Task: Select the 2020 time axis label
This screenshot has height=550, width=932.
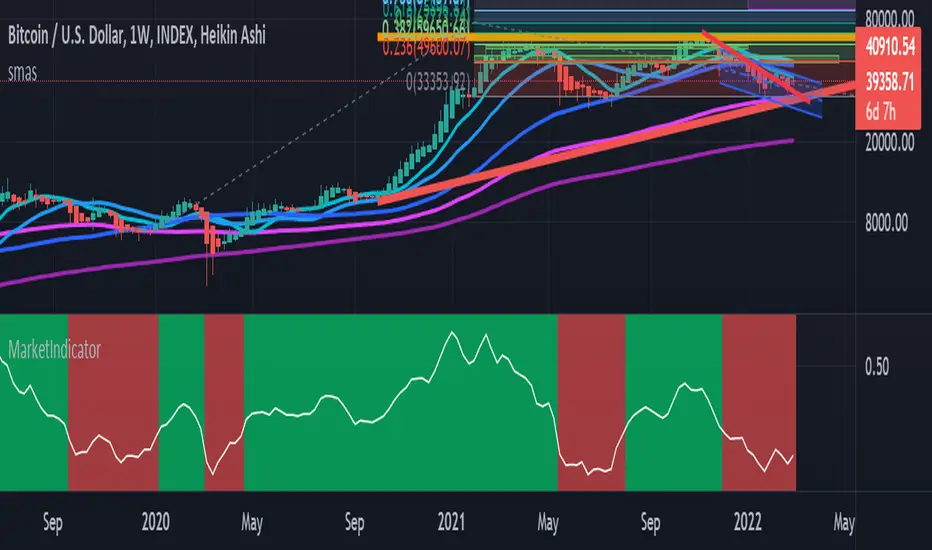Action: point(155,522)
